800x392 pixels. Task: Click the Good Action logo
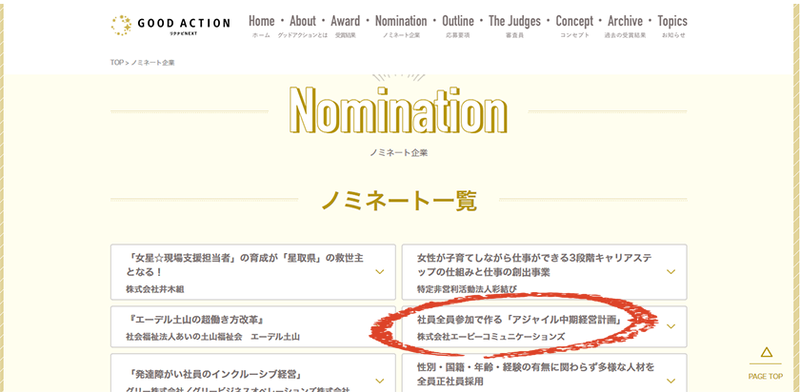coord(170,25)
